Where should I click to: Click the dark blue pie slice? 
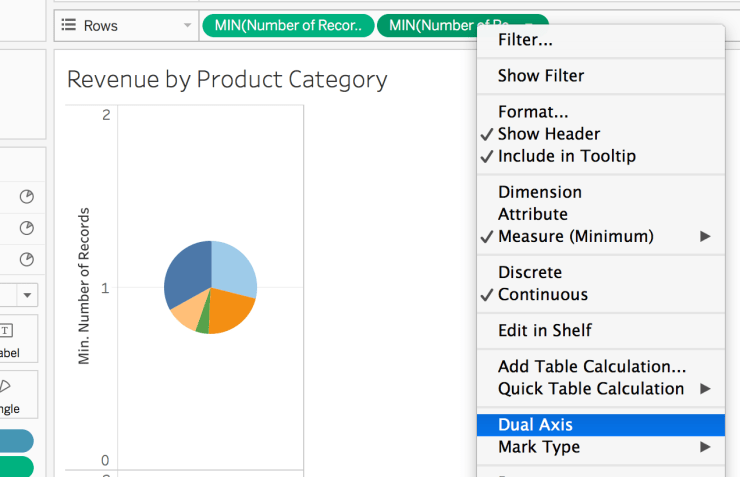tap(186, 273)
